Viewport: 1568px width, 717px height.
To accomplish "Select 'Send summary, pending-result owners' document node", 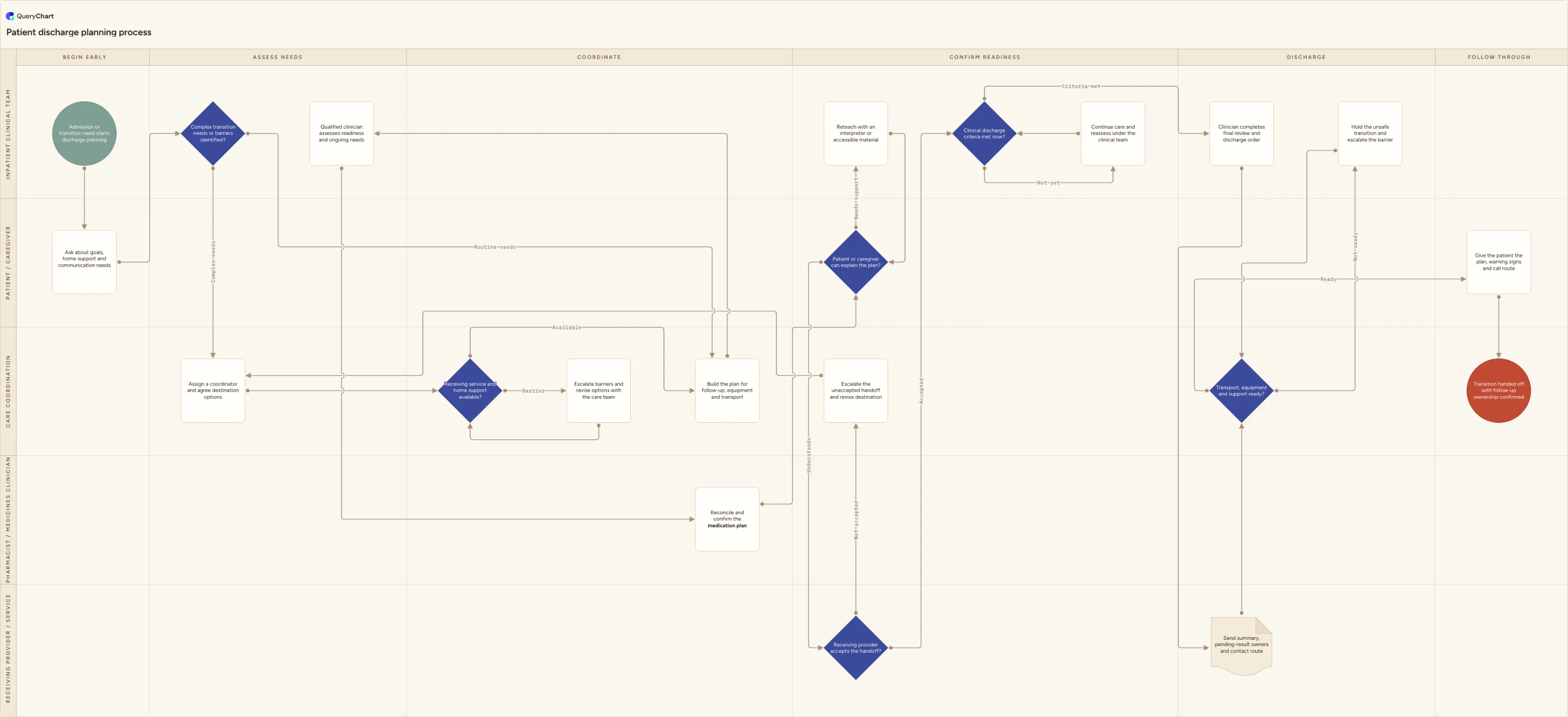I will (1242, 647).
